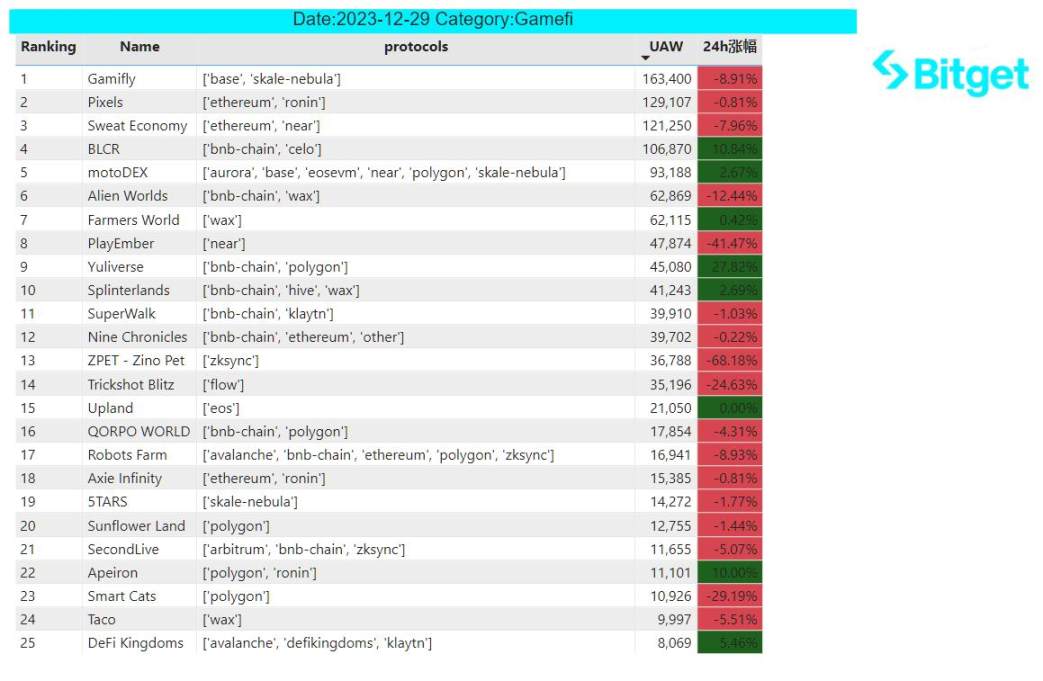Select ranking number 15 for Upland
Image resolution: width=1043 pixels, height=681 pixels.
point(28,408)
